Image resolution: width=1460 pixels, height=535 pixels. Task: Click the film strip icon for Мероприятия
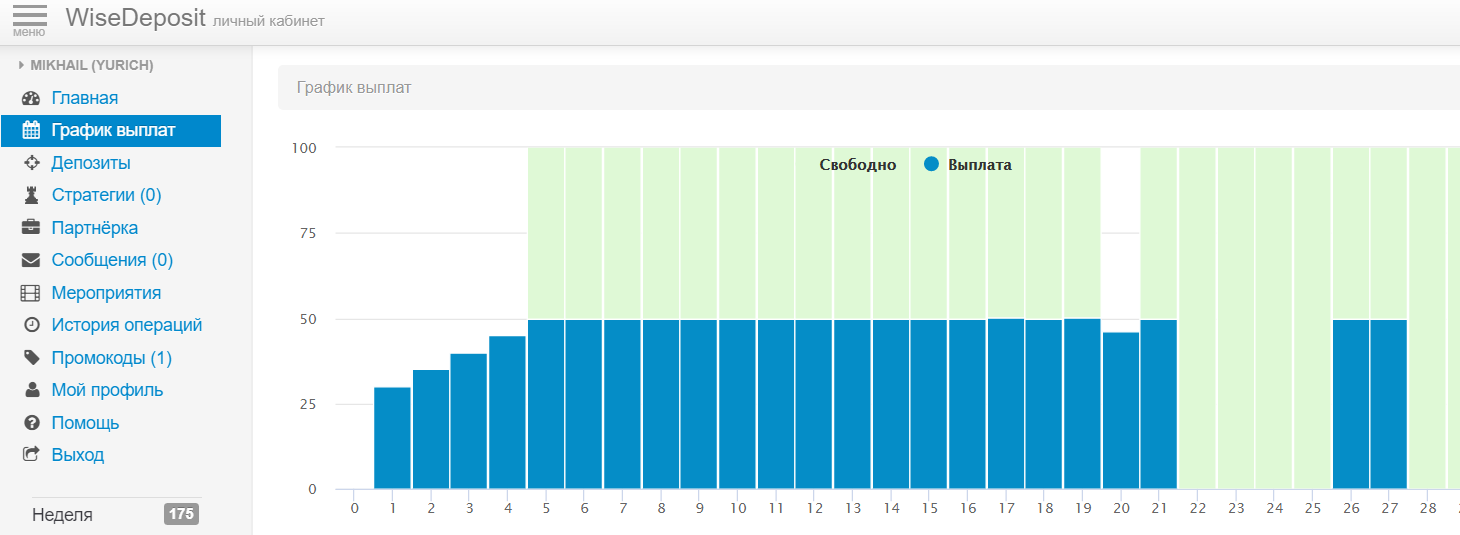[x=31, y=293]
